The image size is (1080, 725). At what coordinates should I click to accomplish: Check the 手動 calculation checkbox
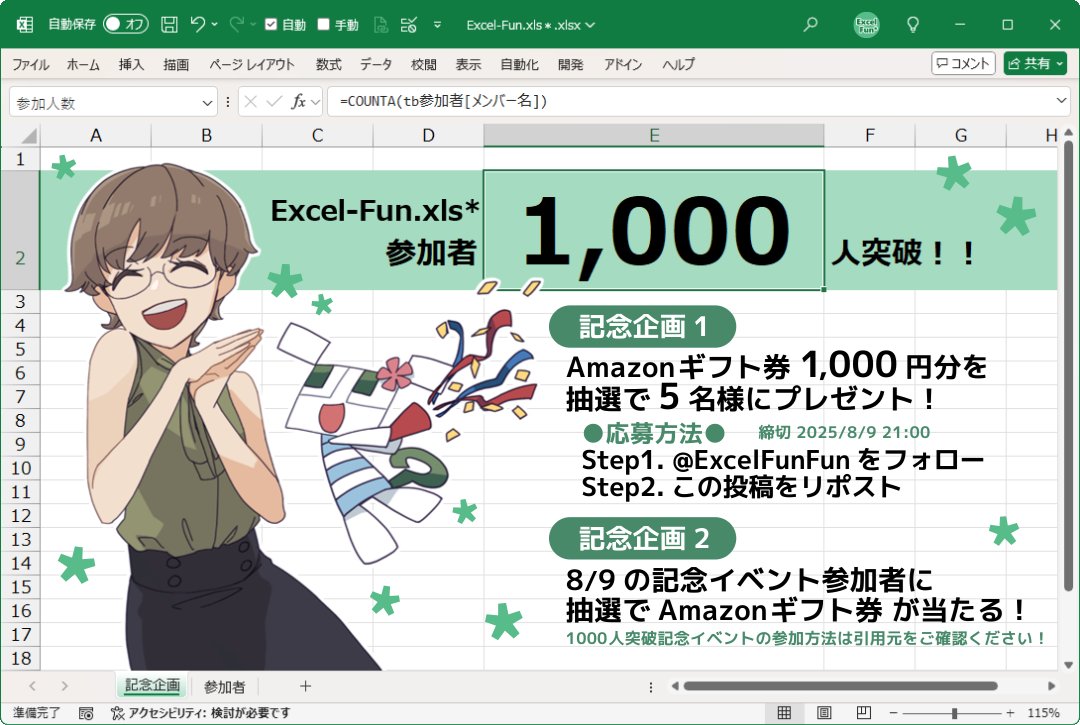coord(324,25)
